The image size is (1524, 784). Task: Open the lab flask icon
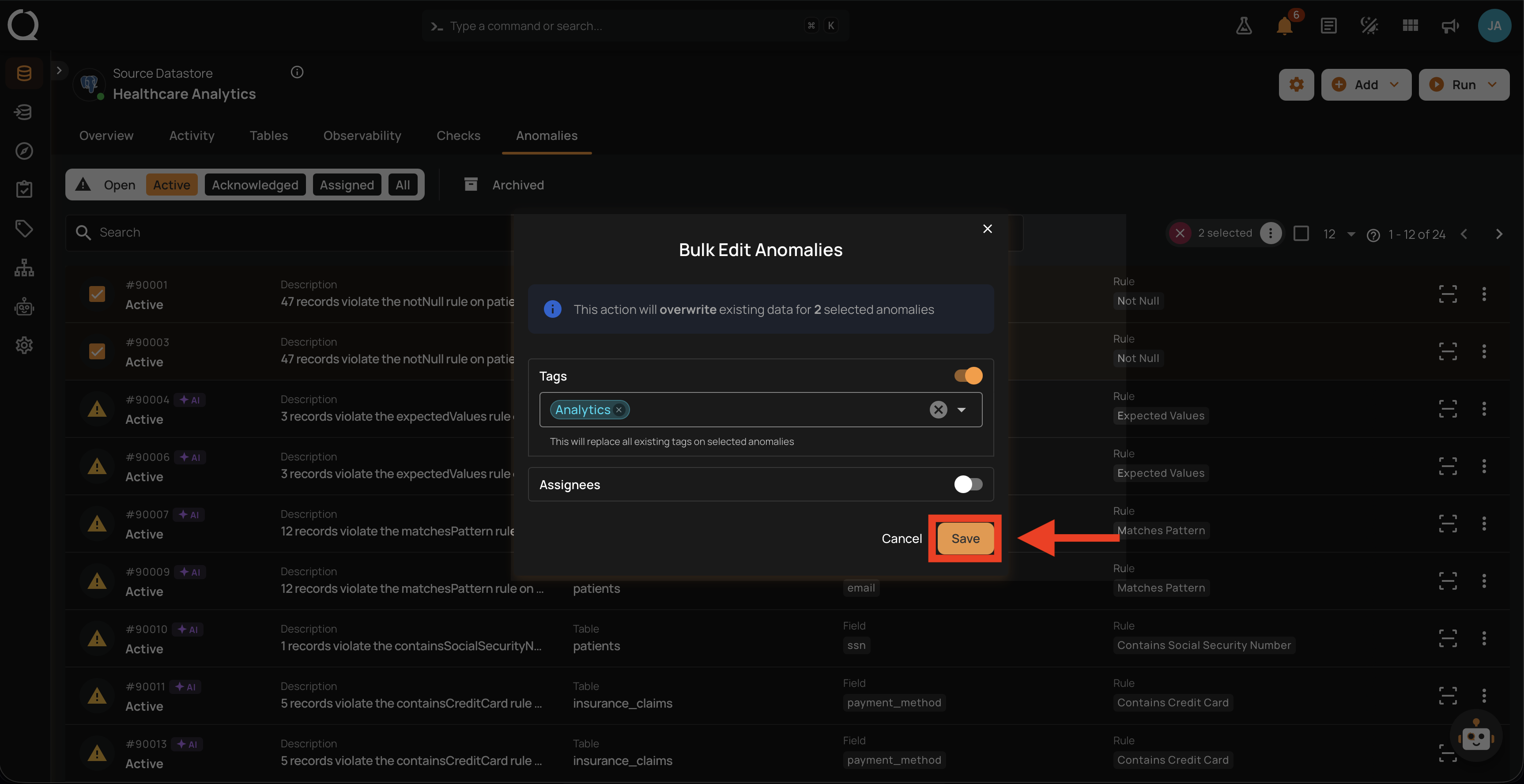tap(1244, 26)
